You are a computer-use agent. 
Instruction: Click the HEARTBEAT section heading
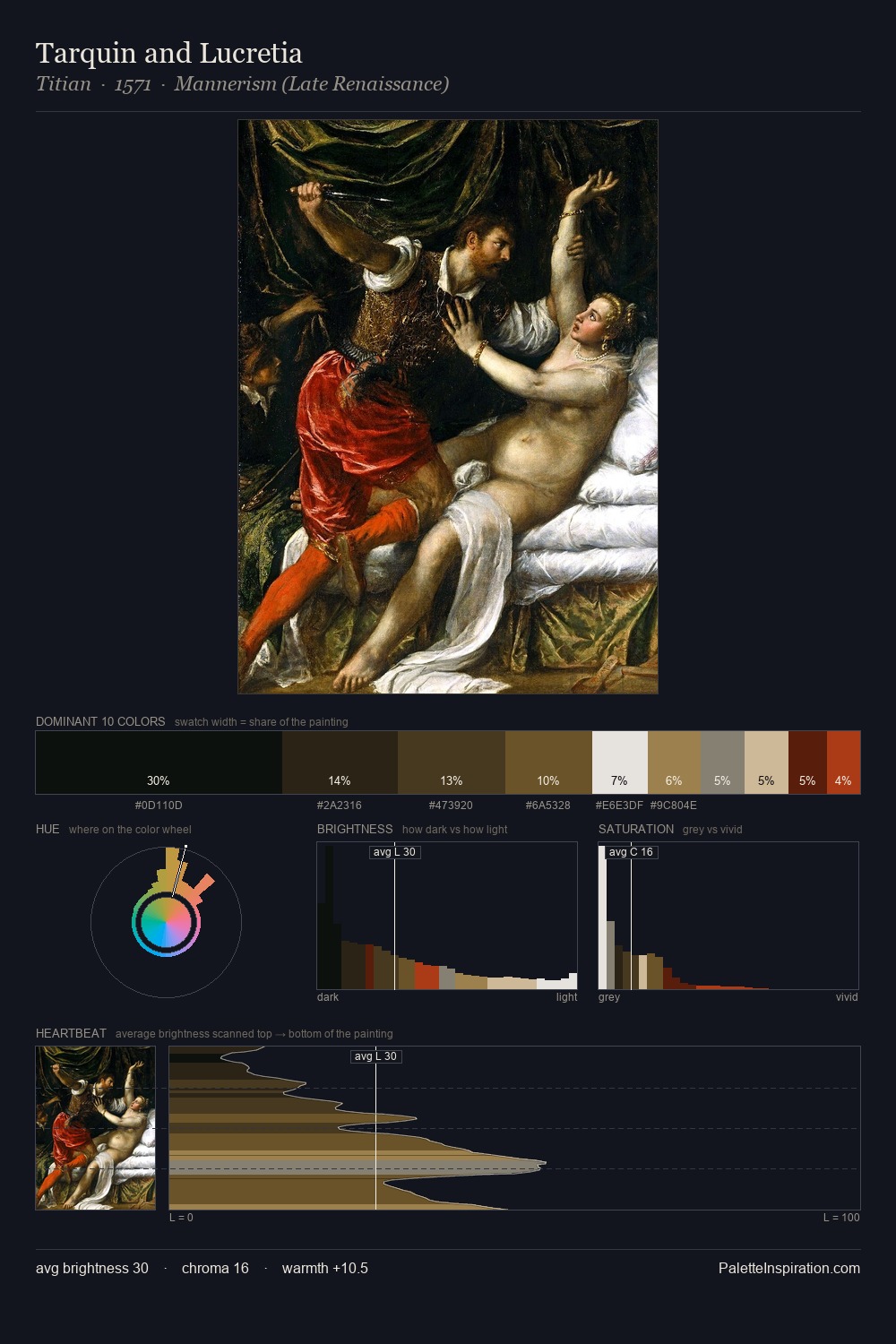click(x=71, y=1033)
